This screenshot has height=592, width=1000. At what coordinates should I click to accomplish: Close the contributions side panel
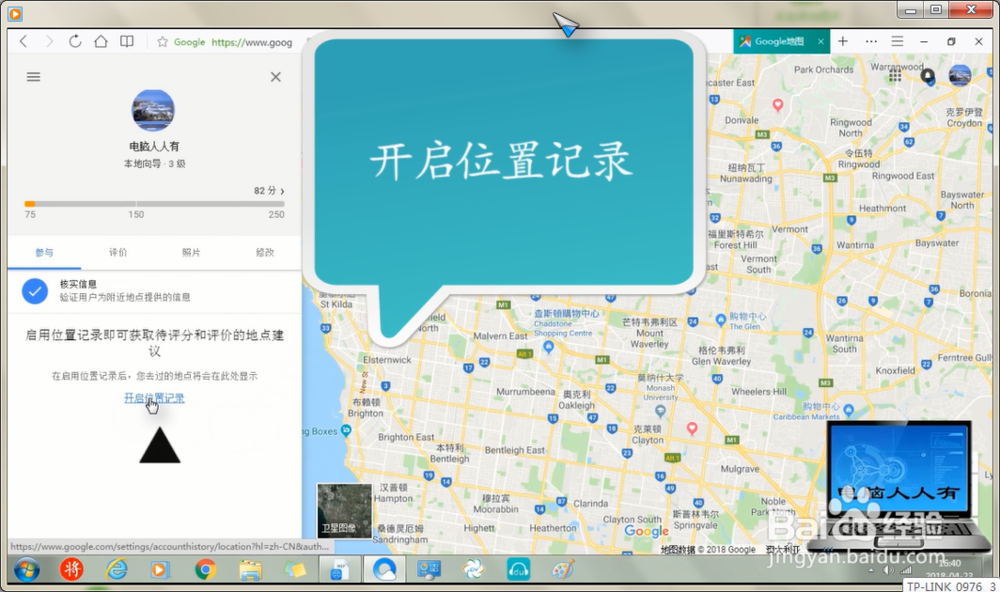(x=276, y=77)
